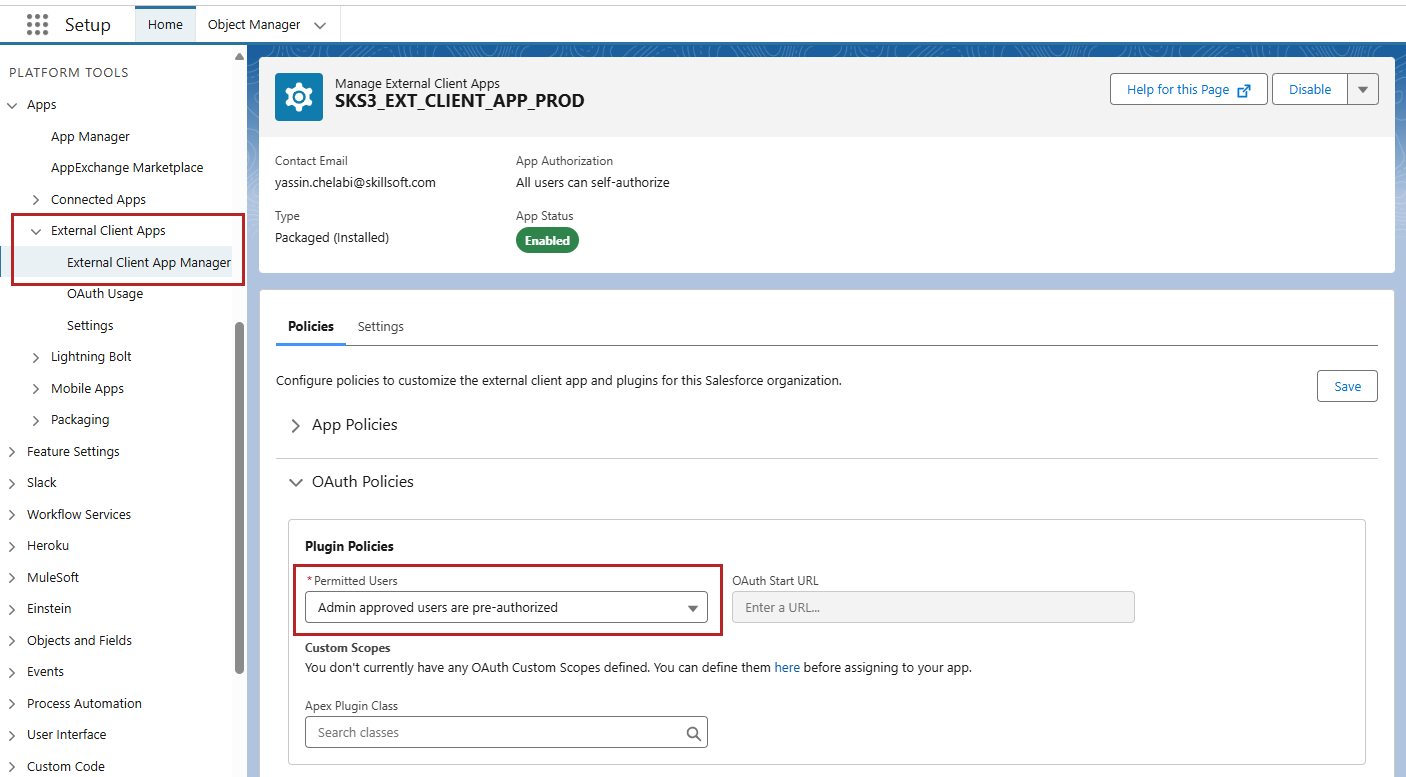Image resolution: width=1406 pixels, height=777 pixels.
Task: Expand the Mobile Apps node
Action: coord(36,389)
